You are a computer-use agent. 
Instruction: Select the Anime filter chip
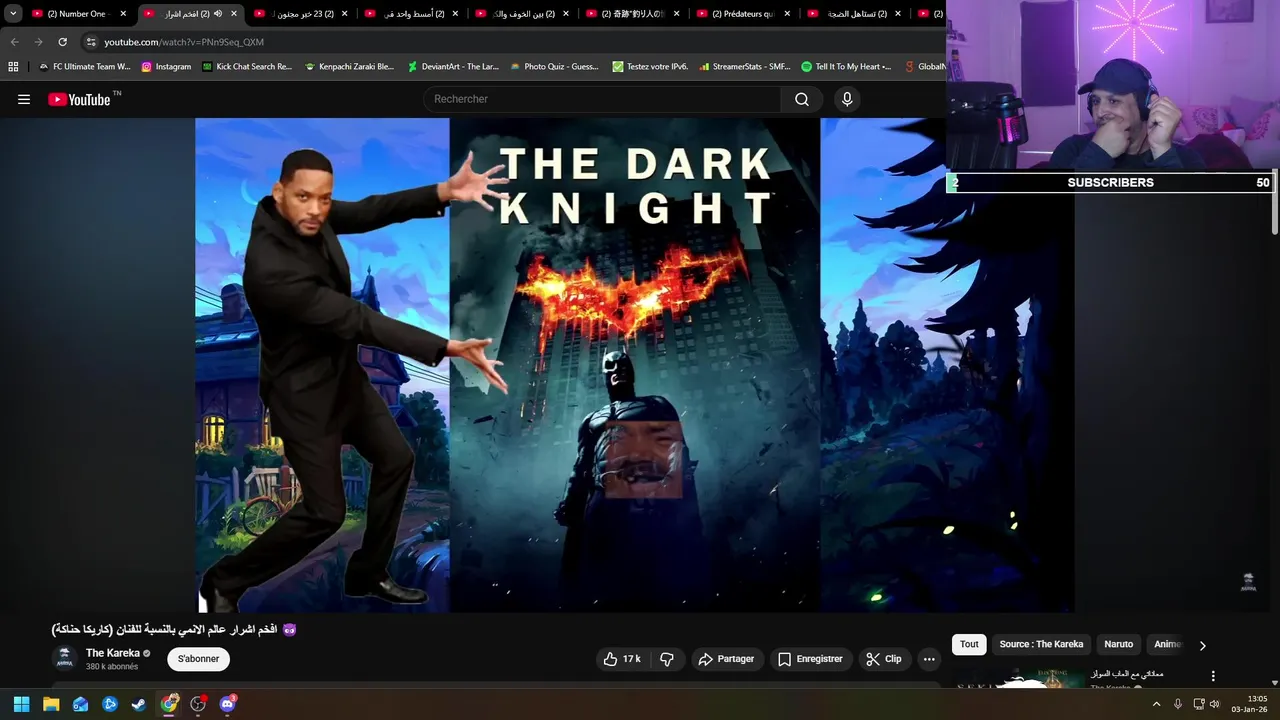pyautogui.click(x=1167, y=645)
